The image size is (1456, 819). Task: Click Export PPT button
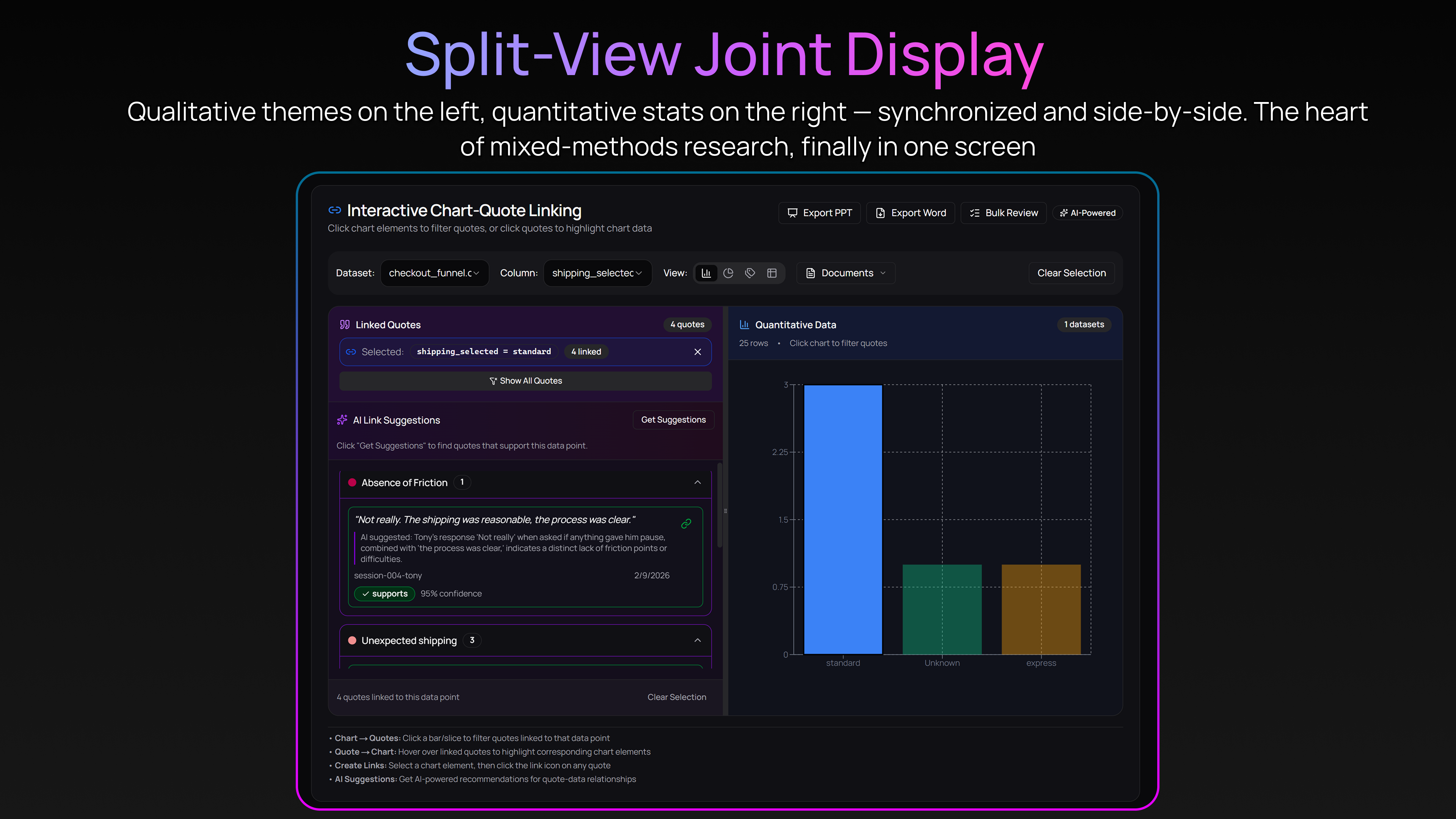pyautogui.click(x=819, y=213)
